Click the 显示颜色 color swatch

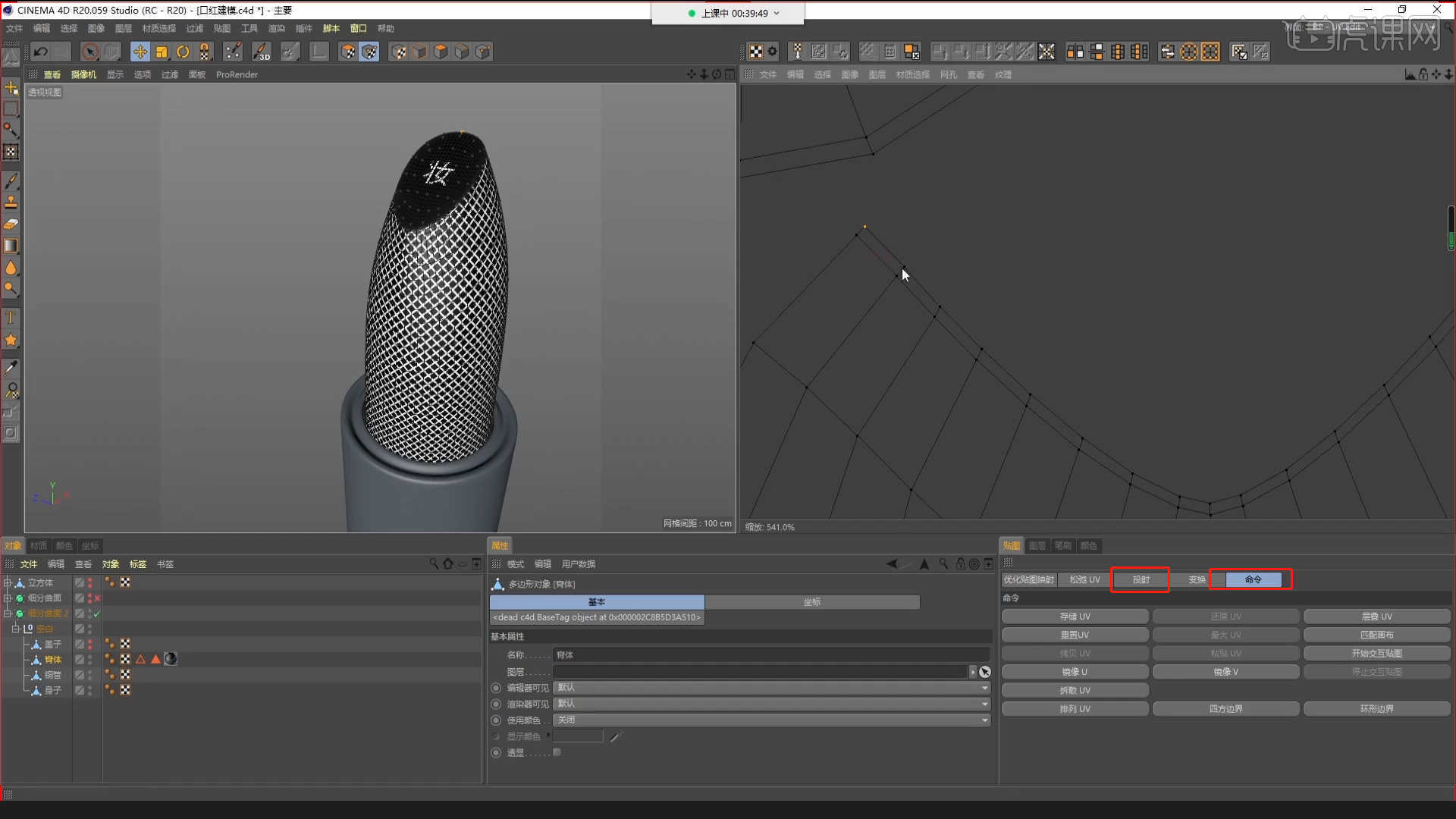pos(578,736)
